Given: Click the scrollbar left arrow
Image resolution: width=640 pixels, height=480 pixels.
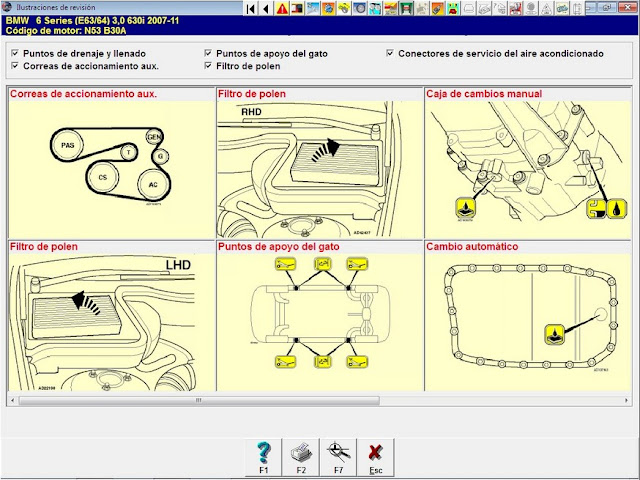Looking at the screenshot, I should tap(13, 400).
